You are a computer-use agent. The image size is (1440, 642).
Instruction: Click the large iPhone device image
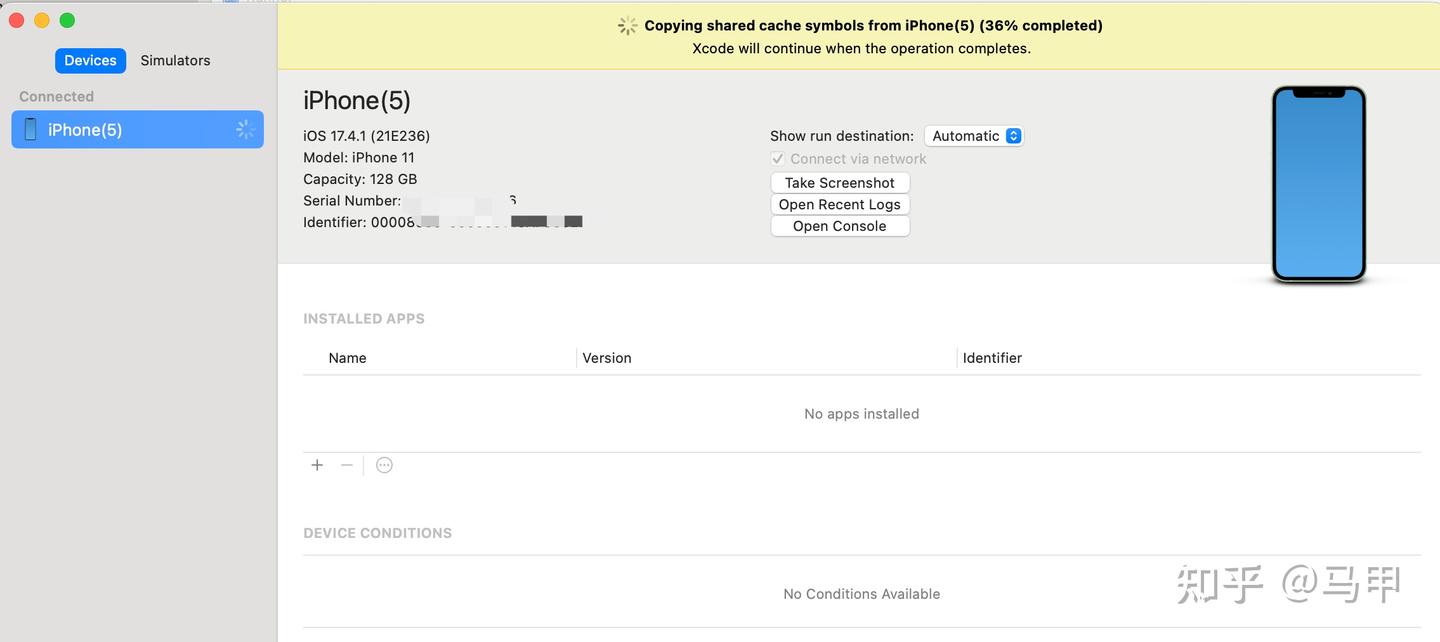pyautogui.click(x=1318, y=184)
